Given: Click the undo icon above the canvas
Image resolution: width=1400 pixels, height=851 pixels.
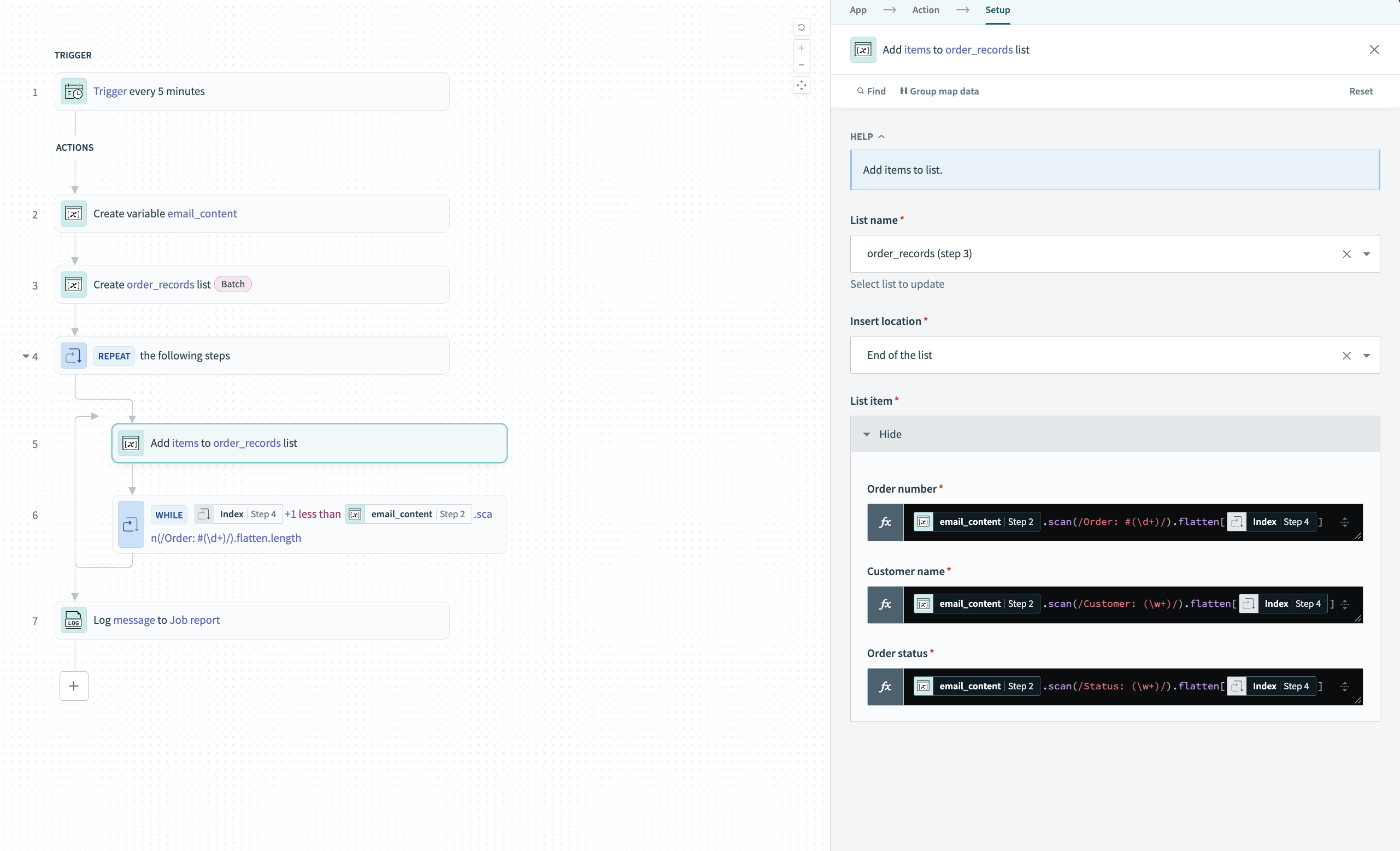Looking at the screenshot, I should (801, 27).
